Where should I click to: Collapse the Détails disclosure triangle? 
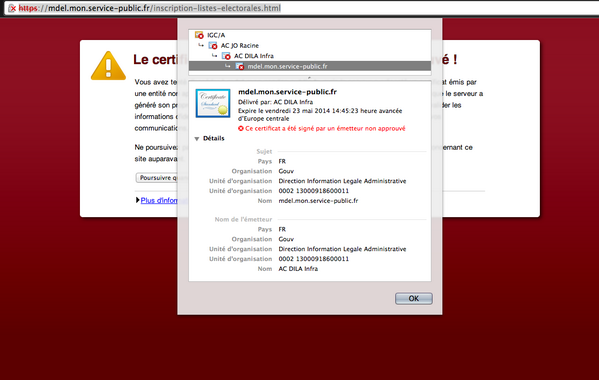[x=197, y=139]
